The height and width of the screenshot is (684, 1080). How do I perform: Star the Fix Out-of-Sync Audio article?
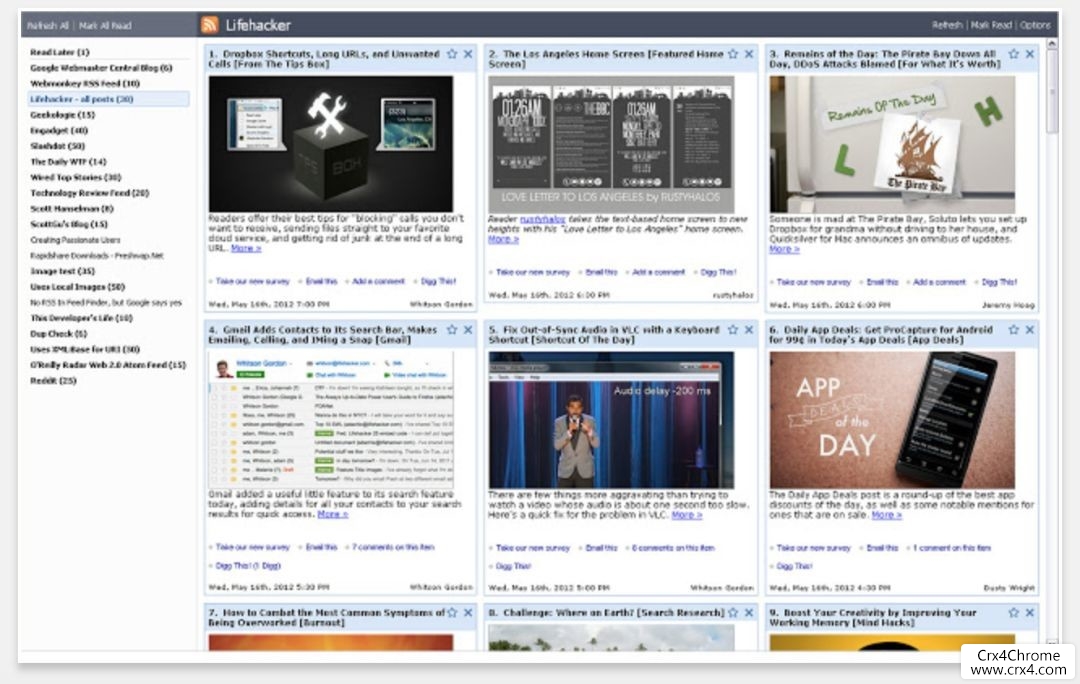[x=733, y=330]
